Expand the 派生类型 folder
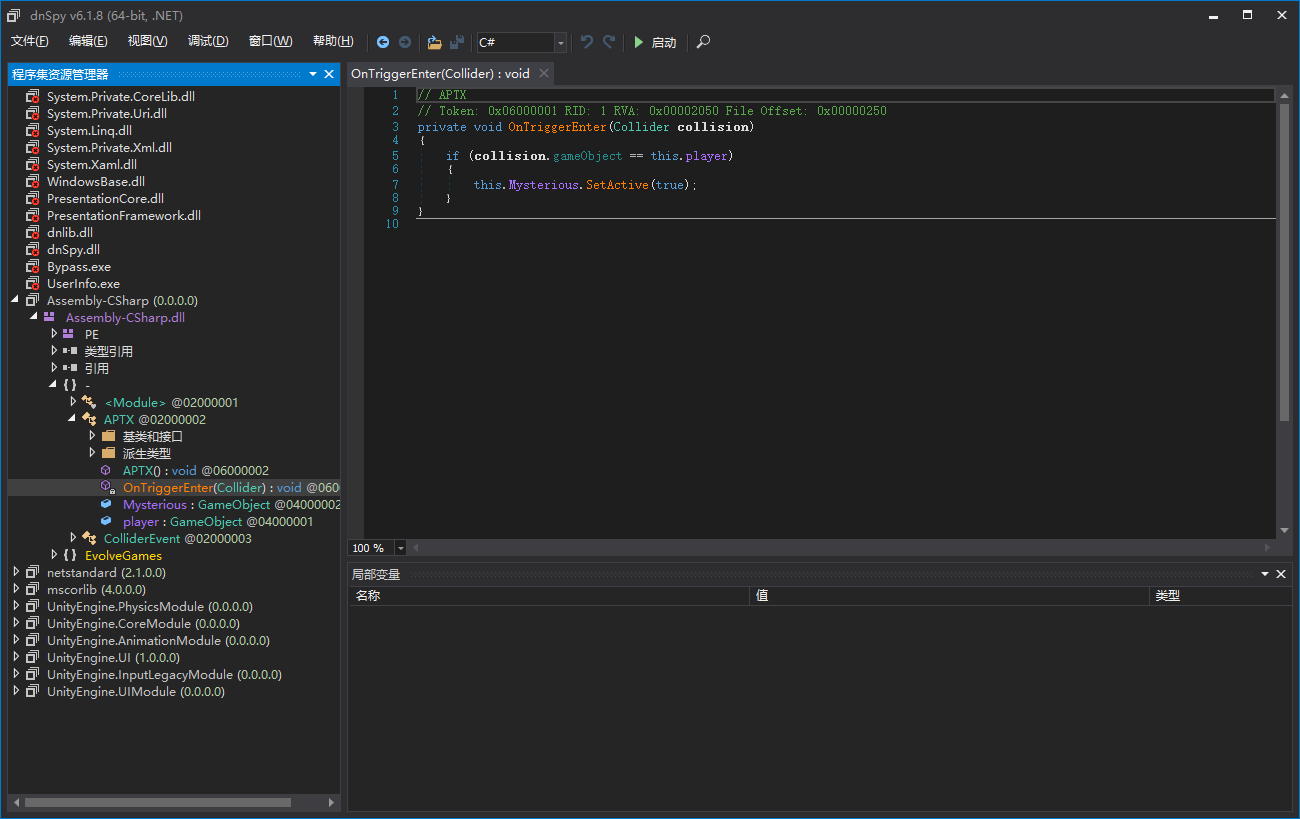The height and width of the screenshot is (819, 1300). (92, 453)
